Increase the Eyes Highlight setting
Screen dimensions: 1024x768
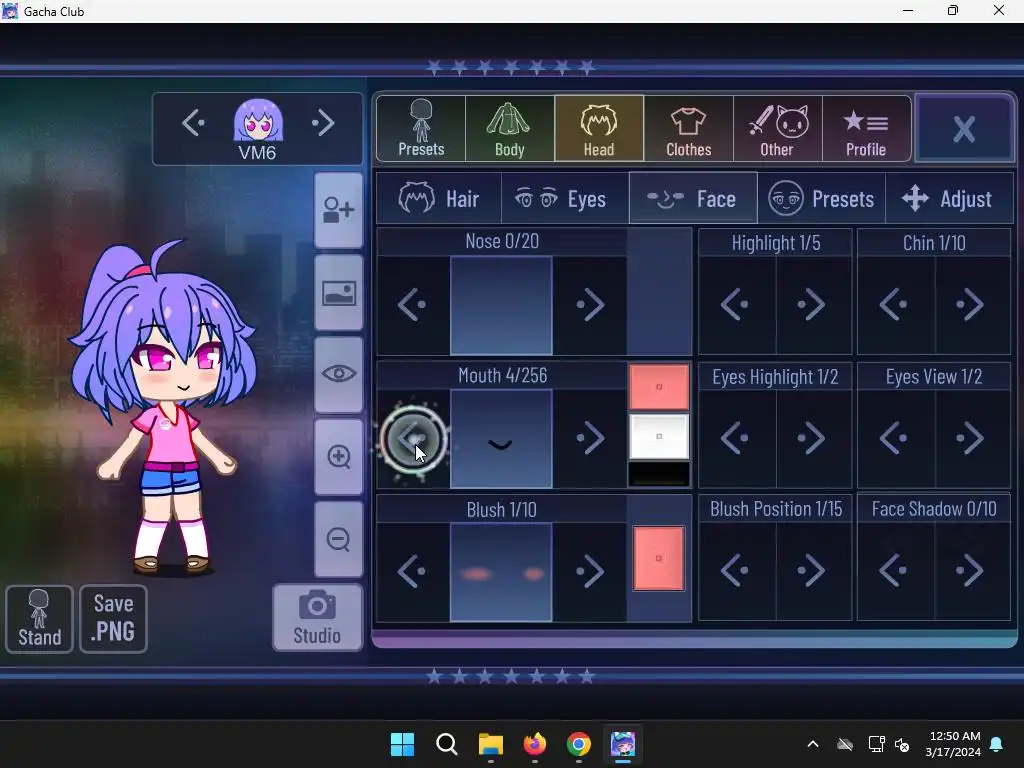tap(814, 439)
